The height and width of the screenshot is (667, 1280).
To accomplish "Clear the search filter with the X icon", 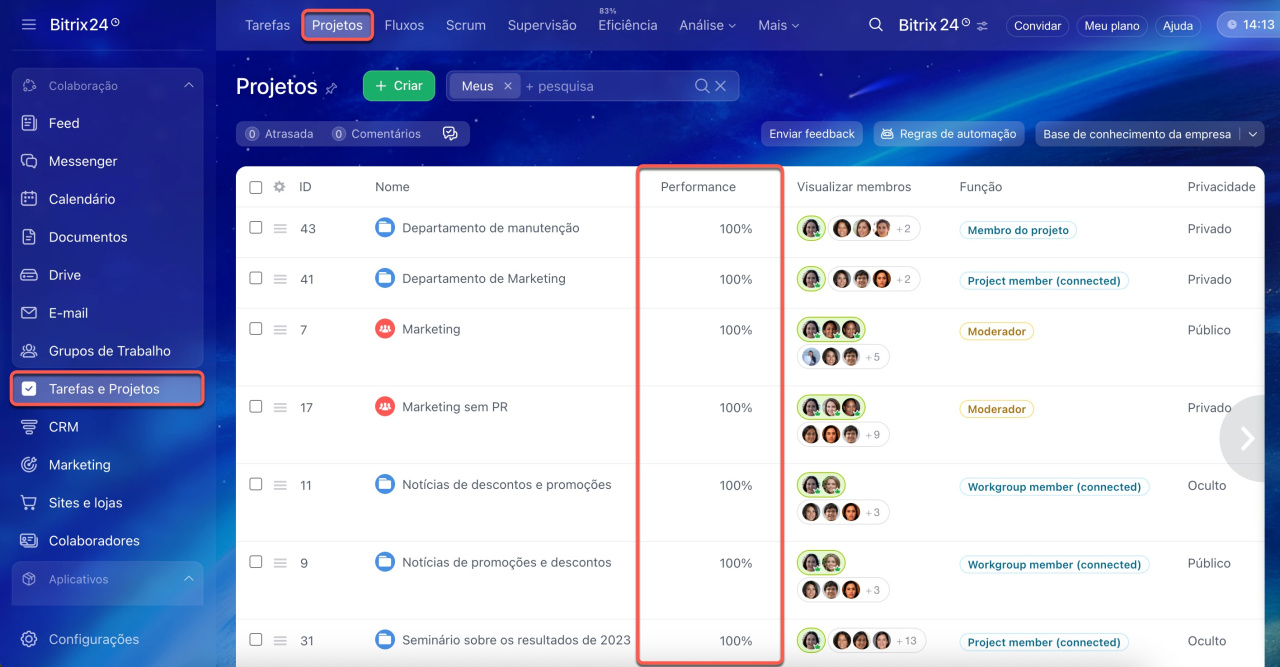I will [720, 86].
